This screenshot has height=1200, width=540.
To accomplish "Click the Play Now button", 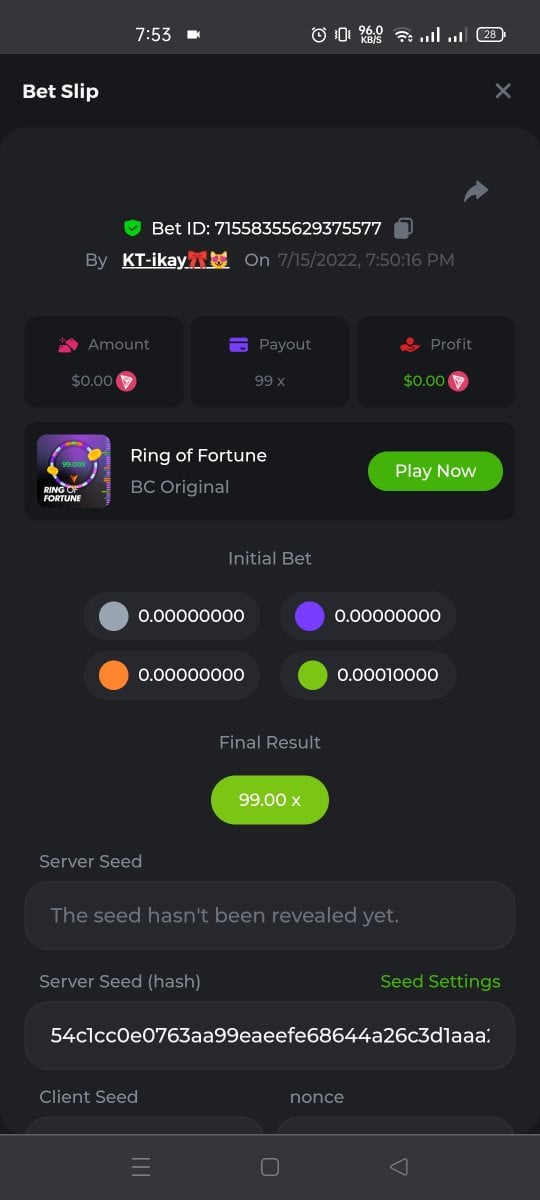I will tap(435, 471).
